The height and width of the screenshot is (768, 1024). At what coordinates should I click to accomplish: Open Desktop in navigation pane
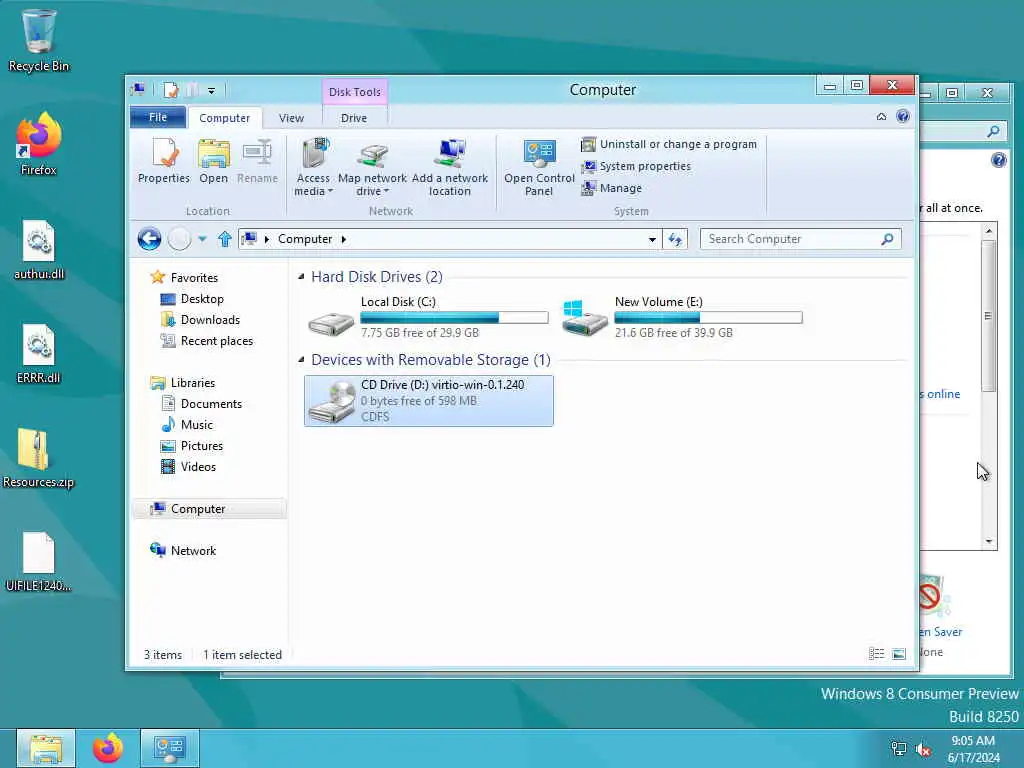(x=202, y=298)
